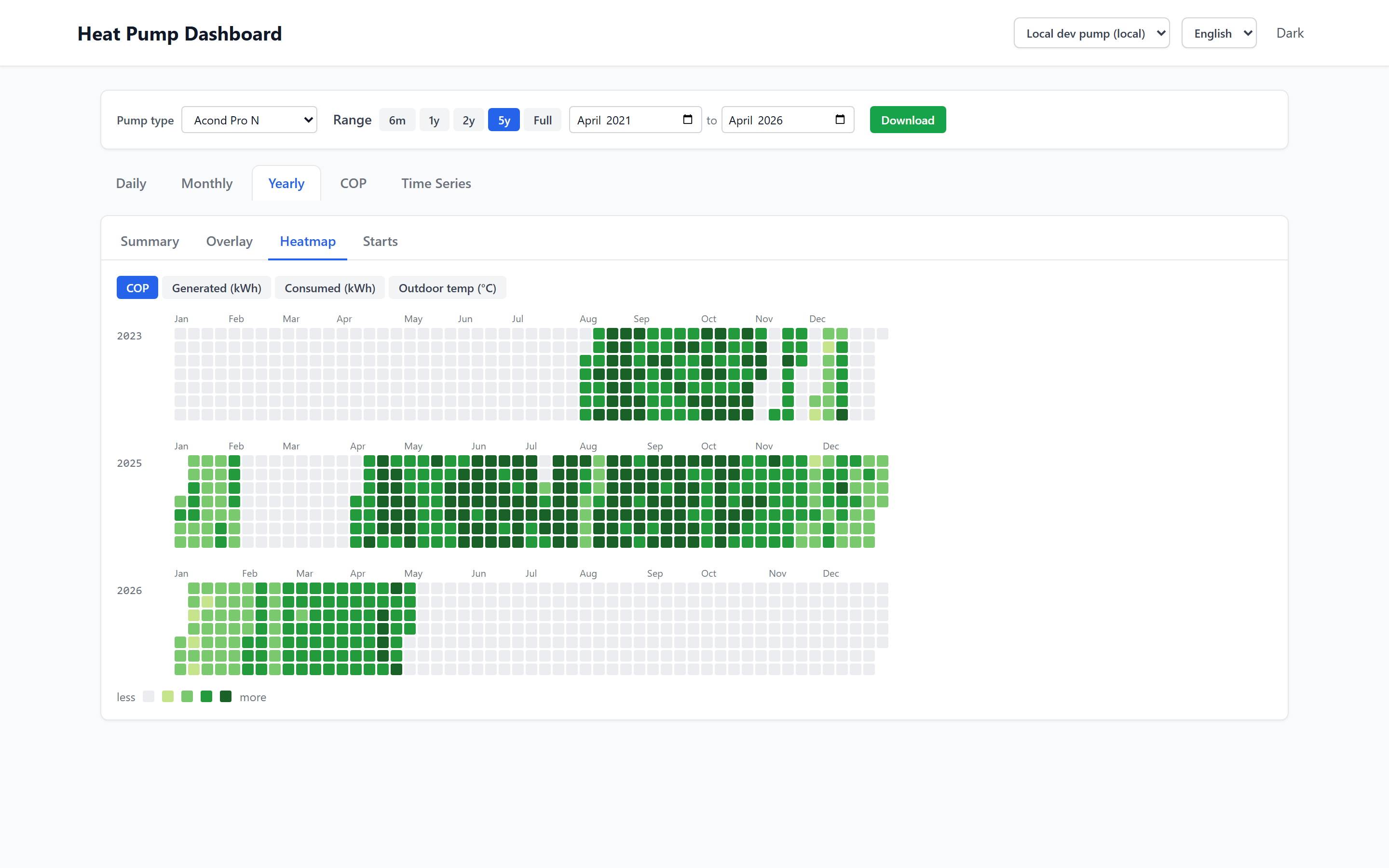Click the Heat Pump Dashboard title
Image resolution: width=1389 pixels, height=868 pixels.
click(179, 33)
